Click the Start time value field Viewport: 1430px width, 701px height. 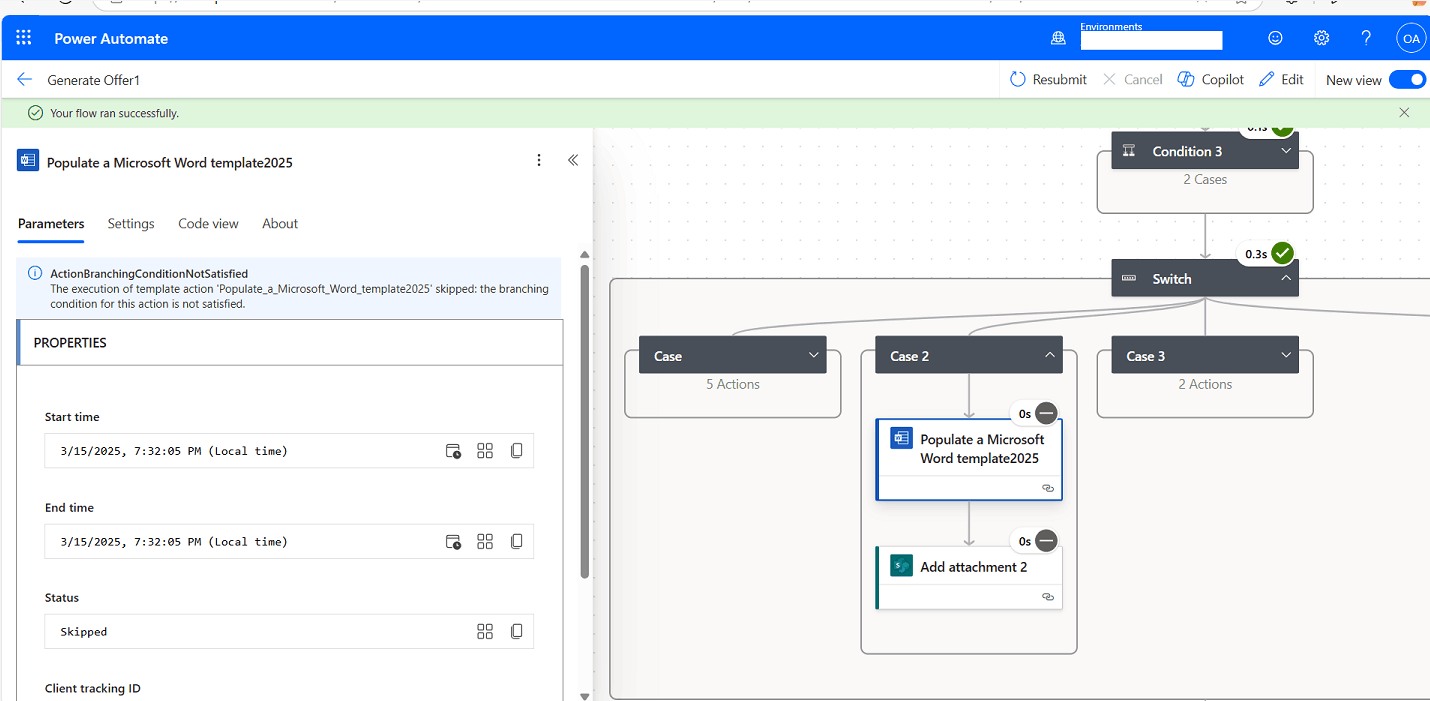point(289,451)
